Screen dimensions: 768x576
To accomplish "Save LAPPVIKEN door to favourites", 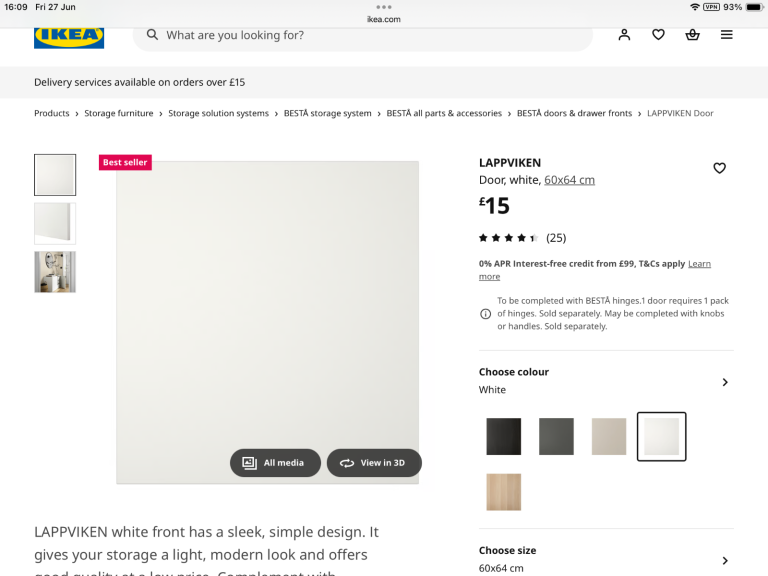I will (719, 168).
